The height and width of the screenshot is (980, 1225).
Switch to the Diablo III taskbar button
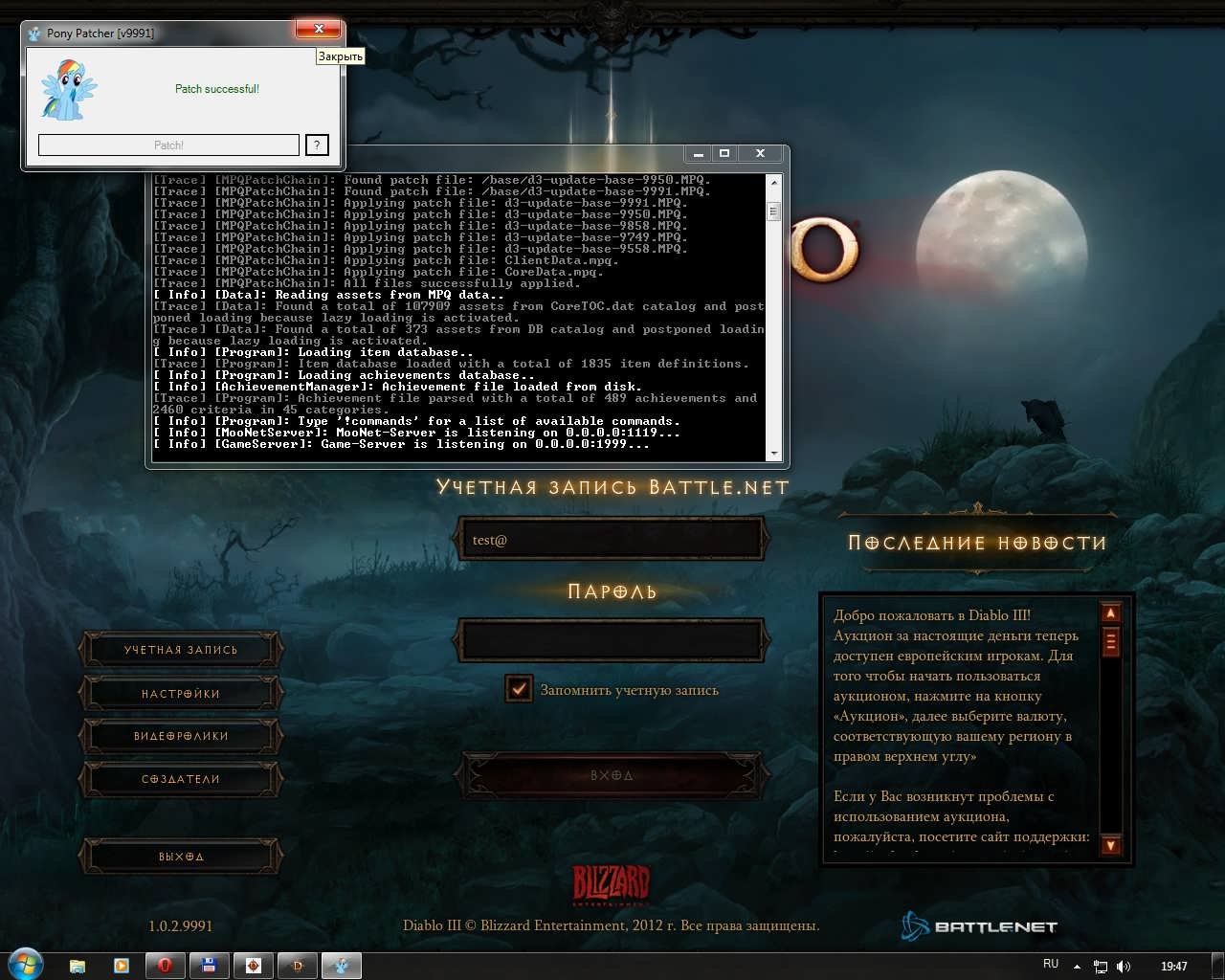pos(297,966)
